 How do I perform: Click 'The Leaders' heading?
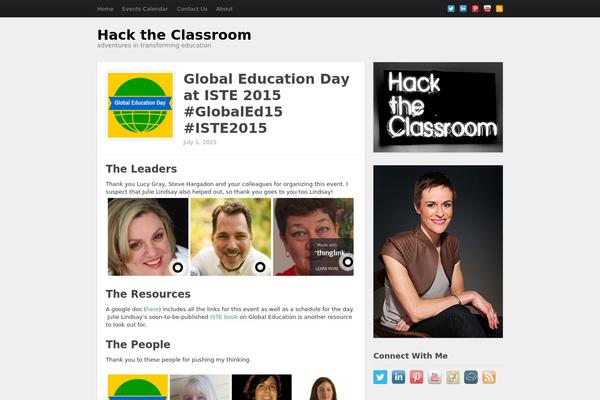[141, 169]
